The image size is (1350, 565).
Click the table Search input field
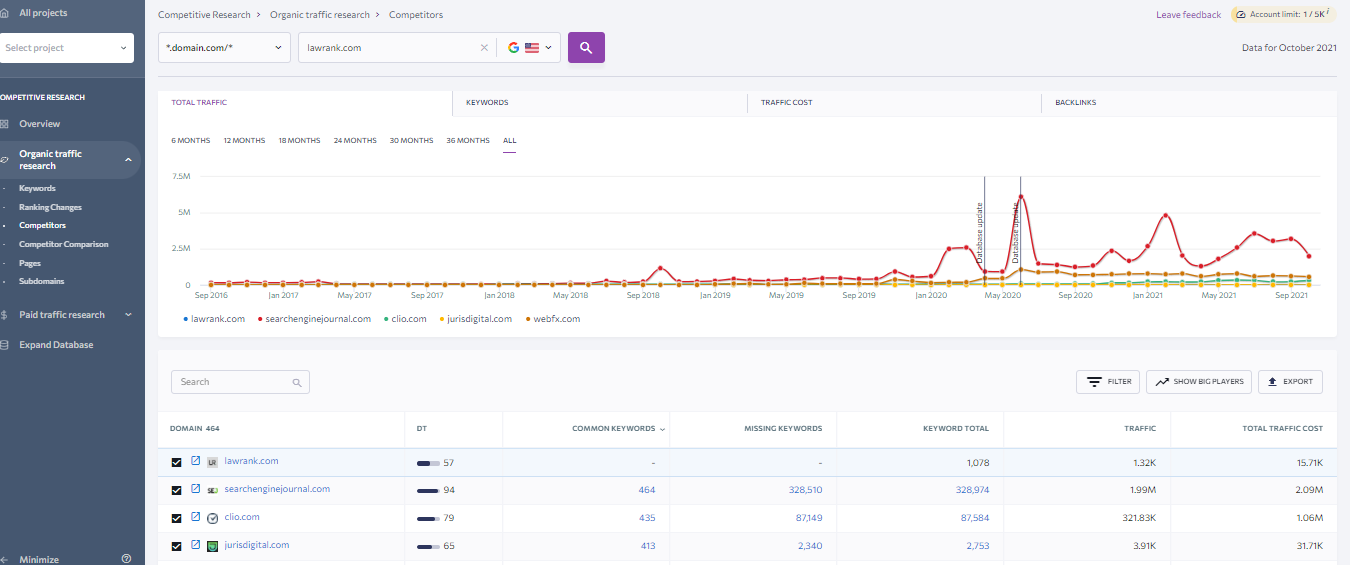[x=240, y=382]
